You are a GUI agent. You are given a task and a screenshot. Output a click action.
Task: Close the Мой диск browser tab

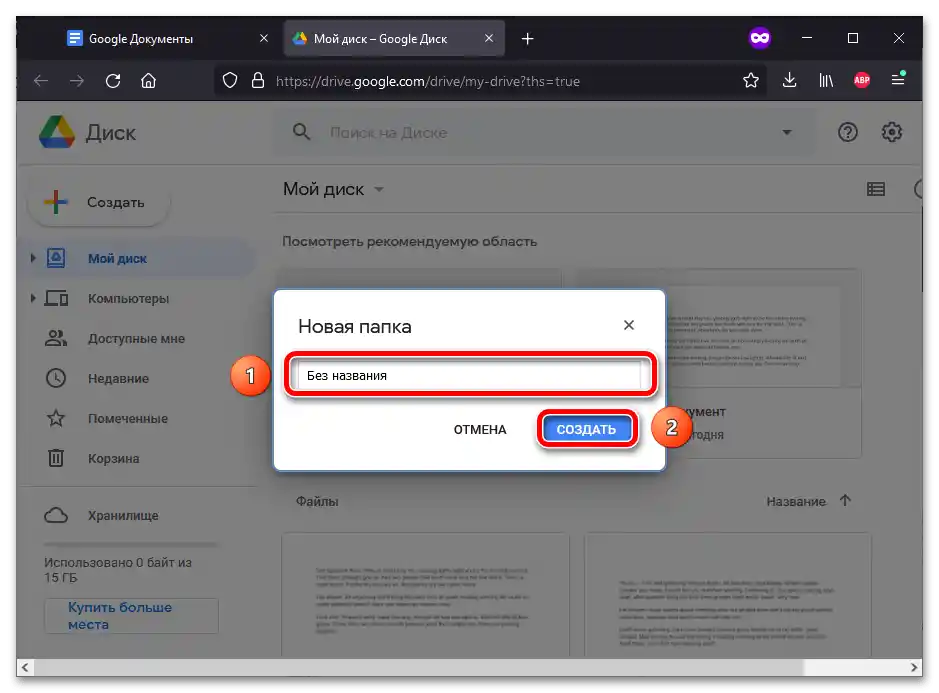489,38
